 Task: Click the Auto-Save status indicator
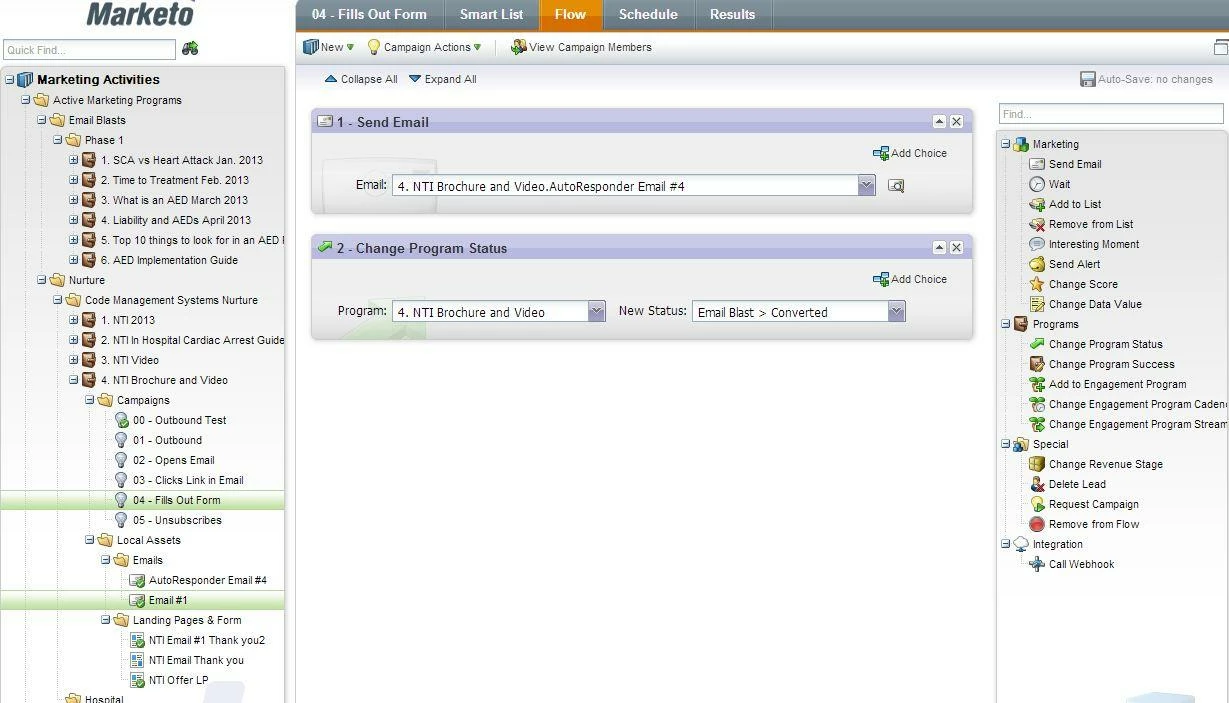(x=1146, y=79)
